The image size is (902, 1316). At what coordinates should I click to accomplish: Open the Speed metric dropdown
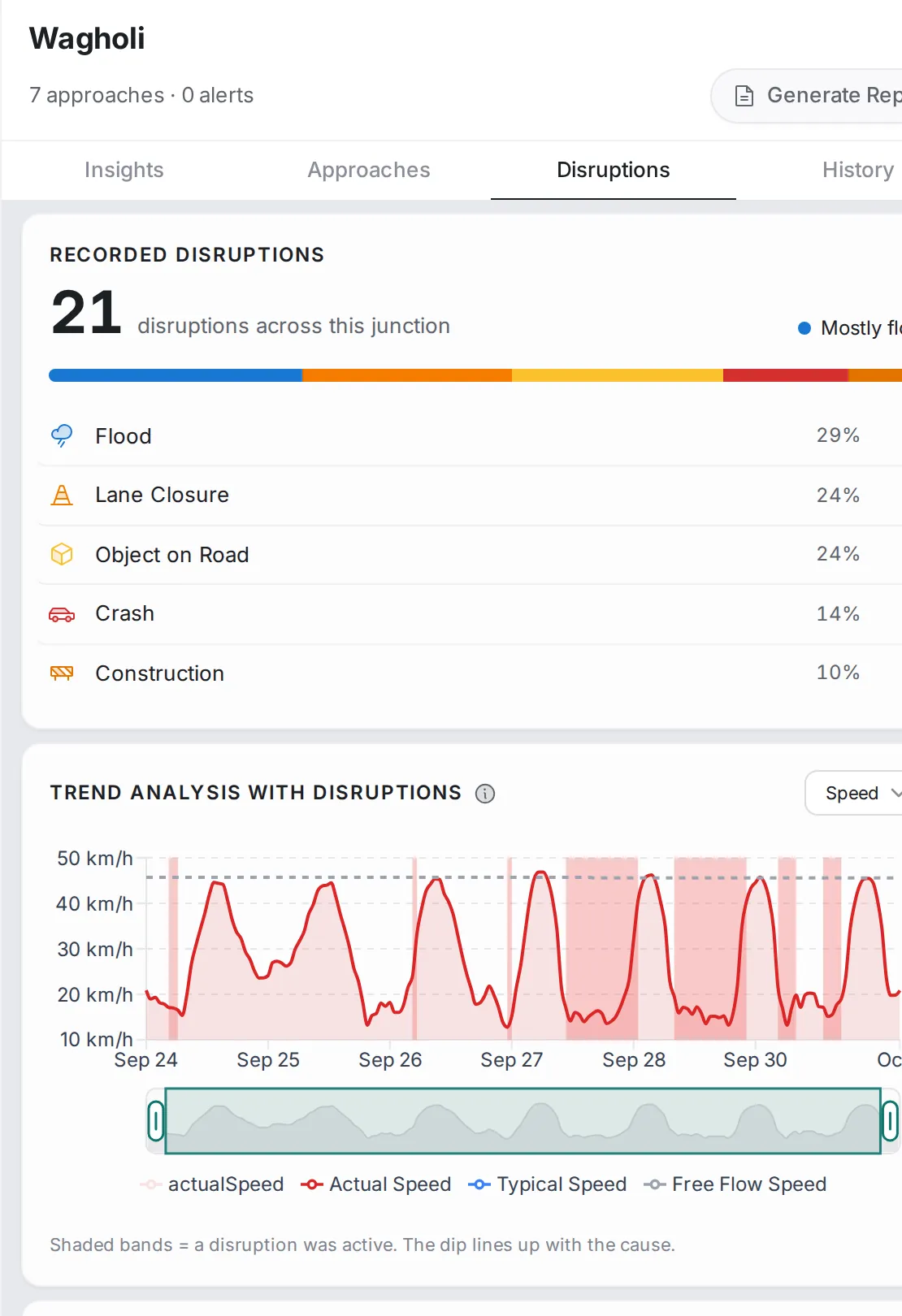click(854, 793)
